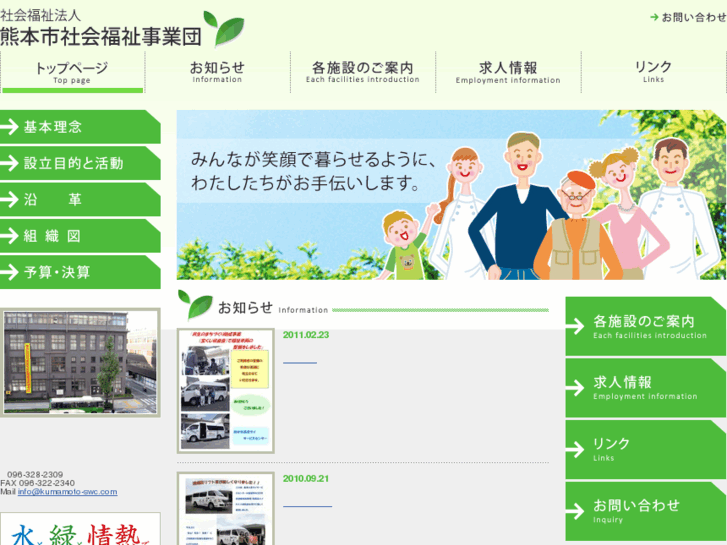The image size is (727, 545).
Task: Click arrow icon on right リンク button
Action: [x=575, y=449]
